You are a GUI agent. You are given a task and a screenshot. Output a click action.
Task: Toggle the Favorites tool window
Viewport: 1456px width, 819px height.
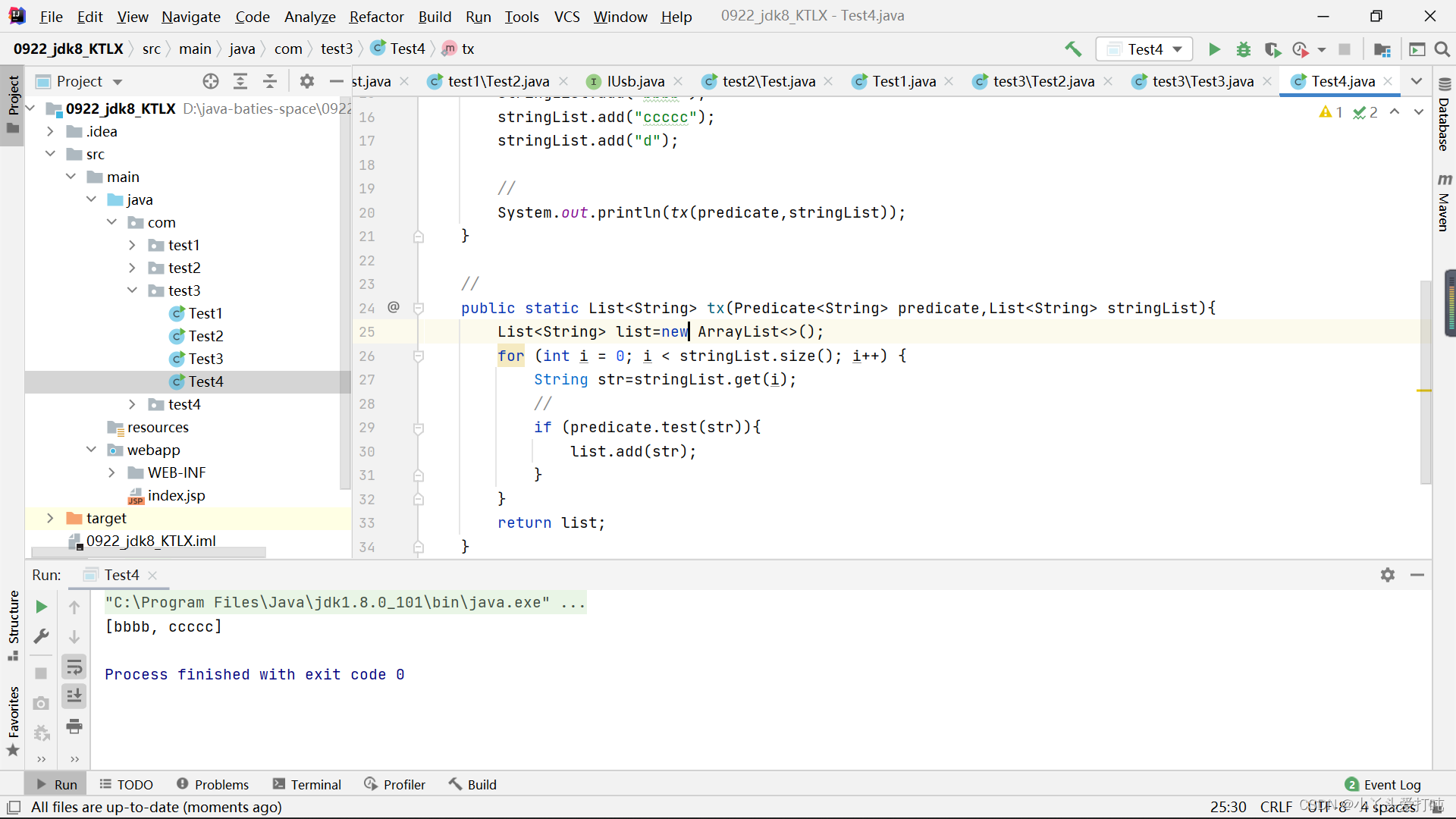[x=13, y=720]
